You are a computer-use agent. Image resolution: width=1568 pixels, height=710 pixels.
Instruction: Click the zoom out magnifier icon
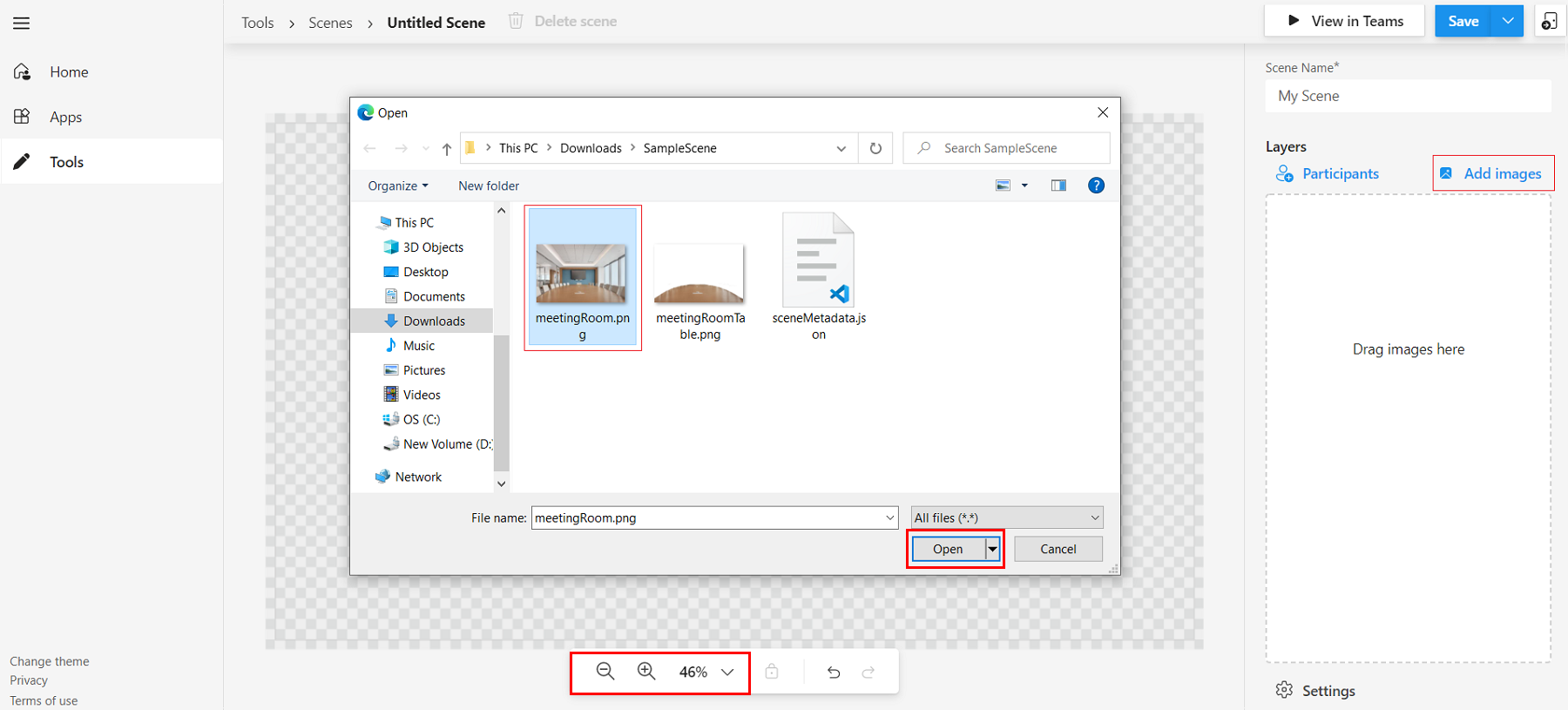coord(605,672)
